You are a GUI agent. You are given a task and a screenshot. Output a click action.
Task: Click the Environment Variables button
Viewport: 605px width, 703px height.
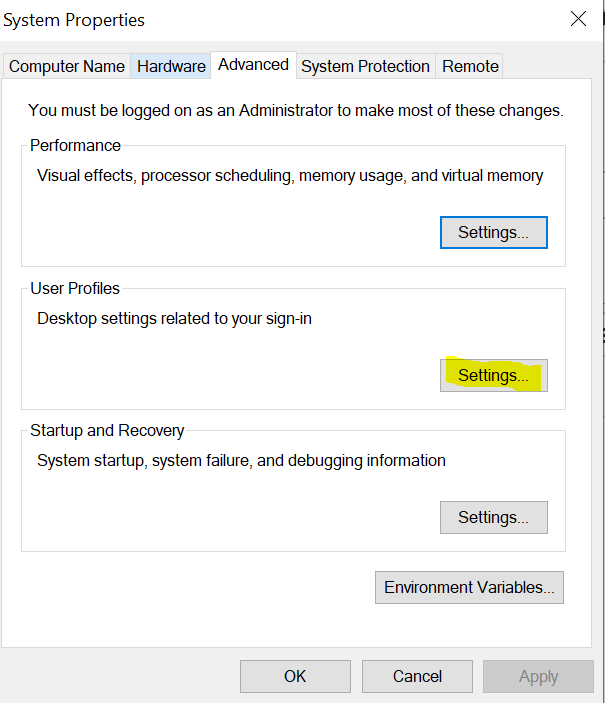click(469, 587)
